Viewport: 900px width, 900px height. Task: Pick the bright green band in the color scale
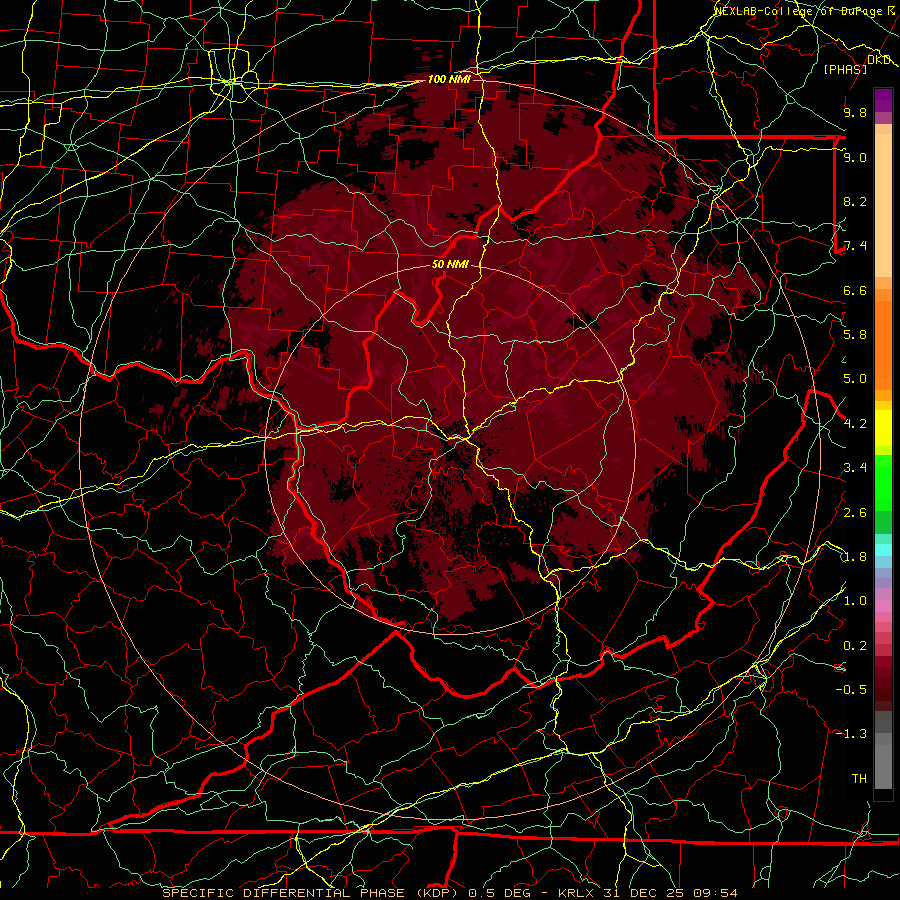tap(883, 482)
